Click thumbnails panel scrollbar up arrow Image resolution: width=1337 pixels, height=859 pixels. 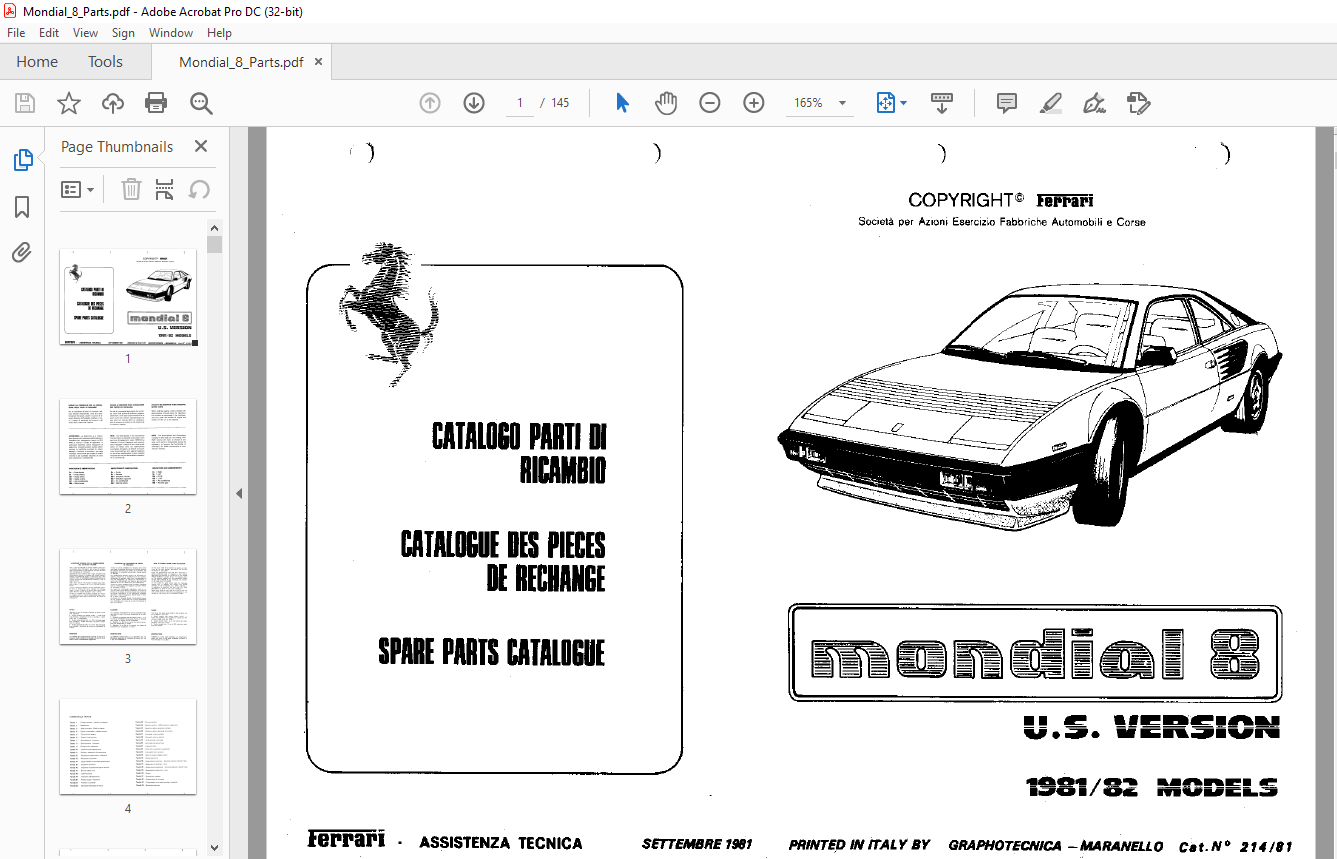(215, 227)
